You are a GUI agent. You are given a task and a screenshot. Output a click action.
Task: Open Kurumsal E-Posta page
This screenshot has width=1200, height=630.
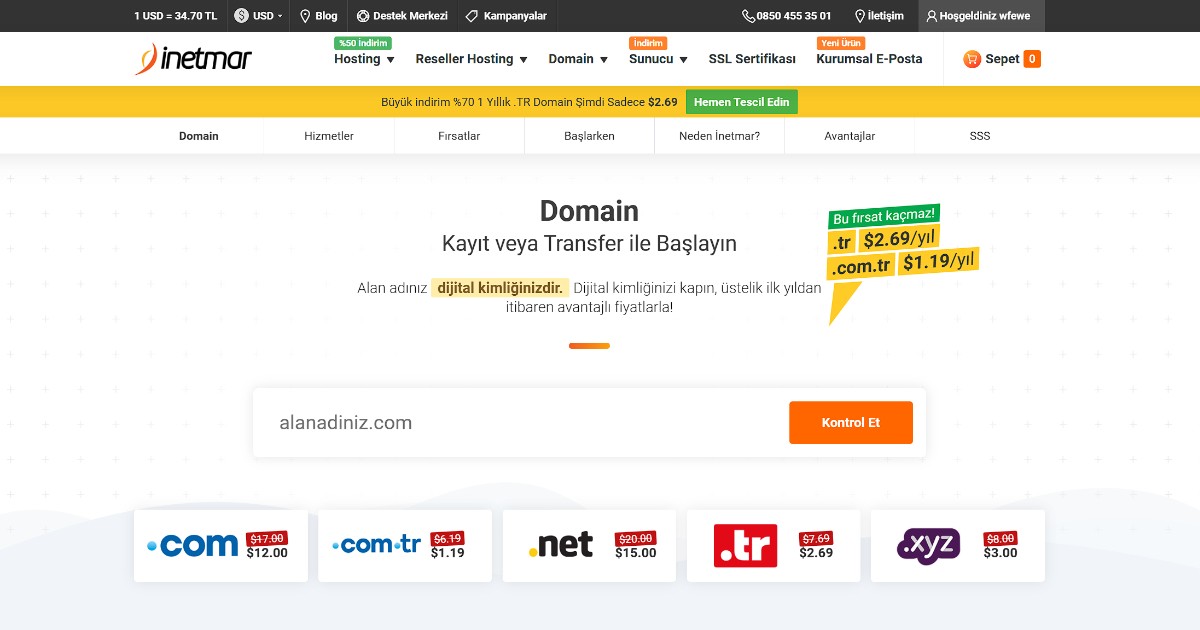point(869,59)
